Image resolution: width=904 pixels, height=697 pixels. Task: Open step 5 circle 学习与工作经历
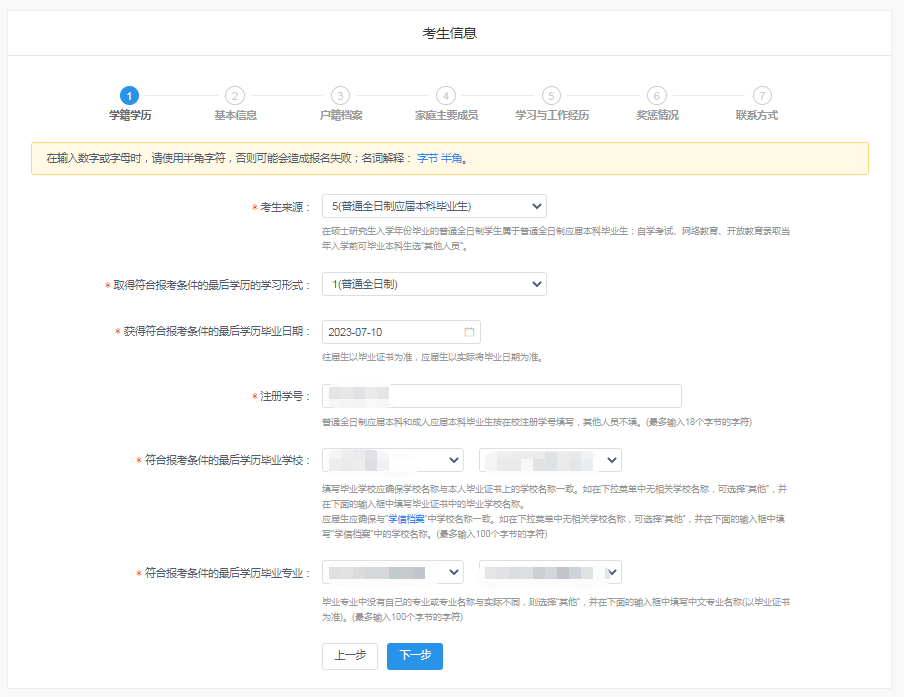point(551,95)
